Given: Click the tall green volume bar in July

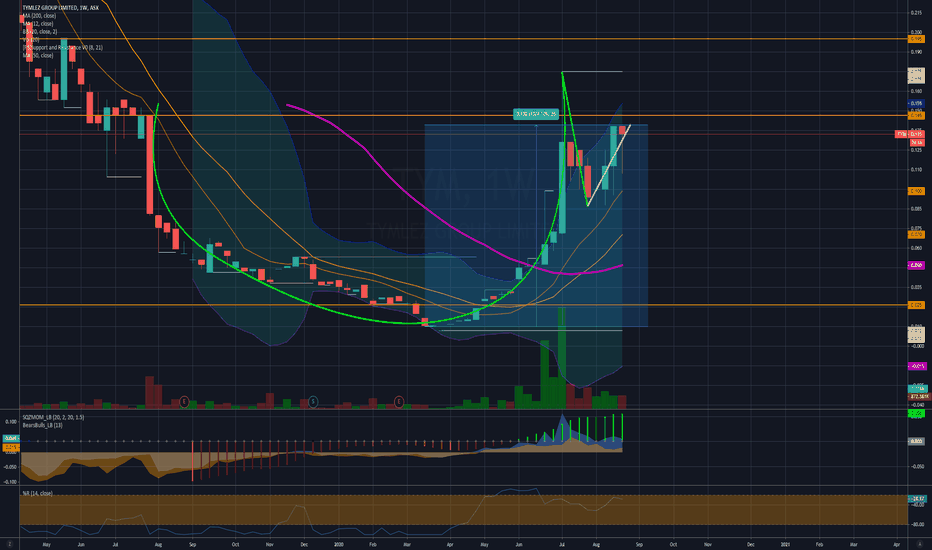Looking at the screenshot, I should (561, 357).
